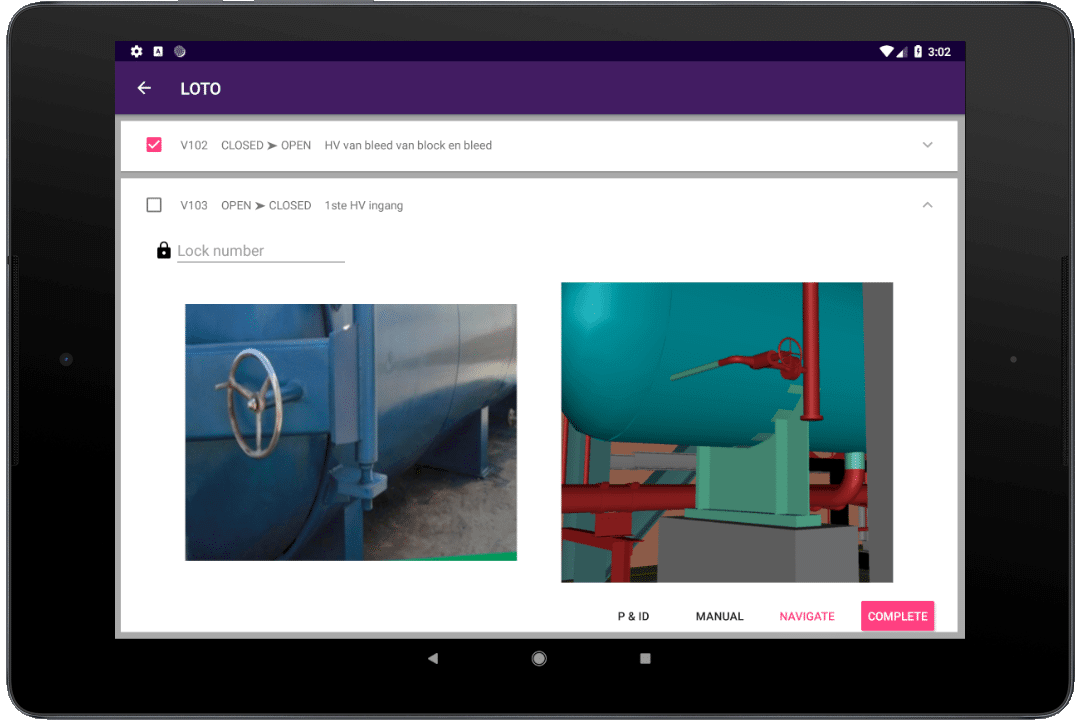
Task: Focus the Lock number input field
Action: [261, 251]
